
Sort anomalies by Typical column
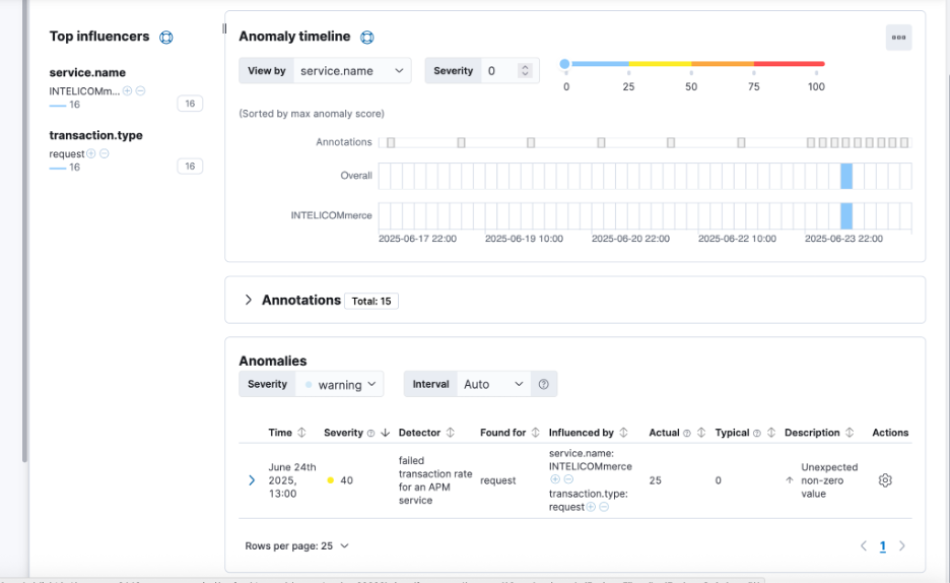click(771, 433)
